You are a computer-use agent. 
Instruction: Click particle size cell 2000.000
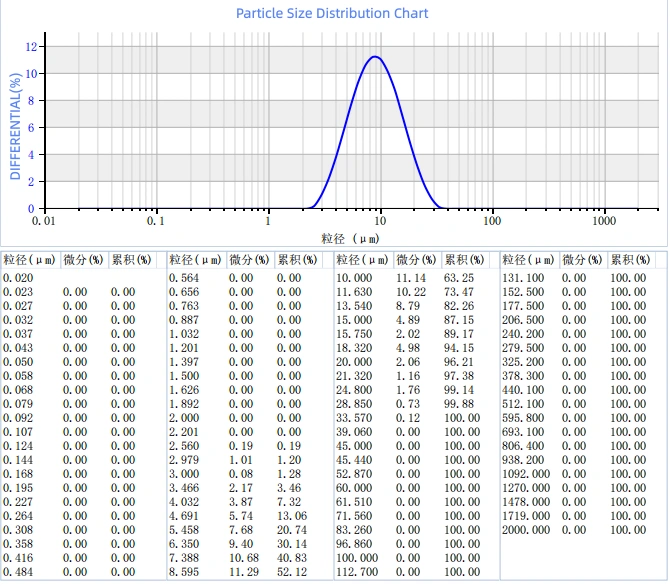[526, 530]
